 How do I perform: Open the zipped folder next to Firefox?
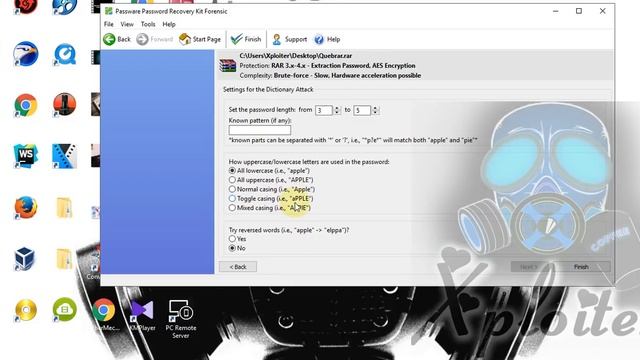(x=64, y=207)
